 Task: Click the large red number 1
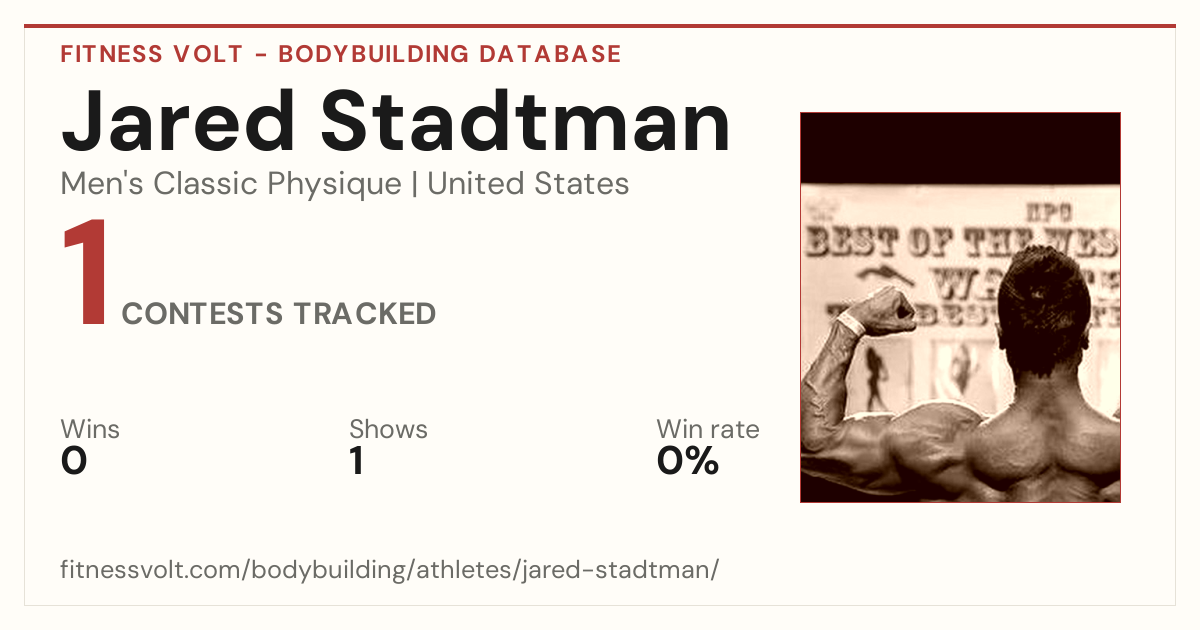click(x=85, y=274)
